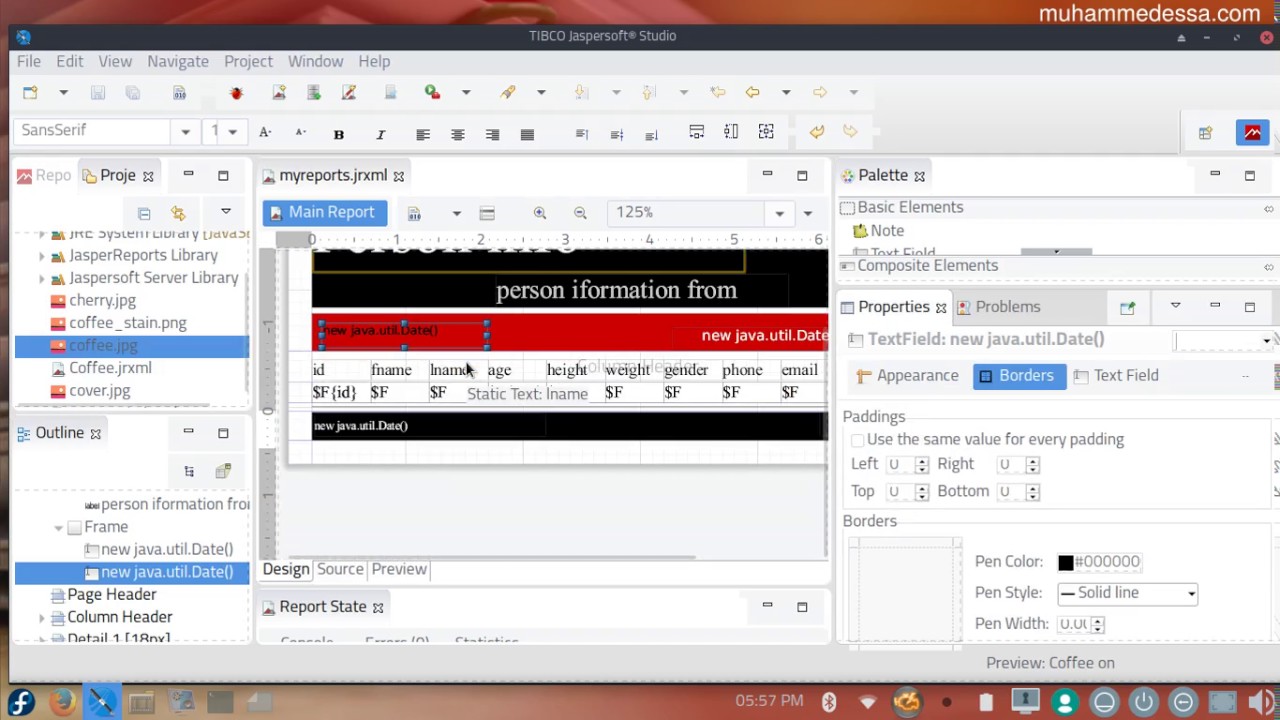
Task: Switch to the Preview tab
Action: [x=399, y=569]
